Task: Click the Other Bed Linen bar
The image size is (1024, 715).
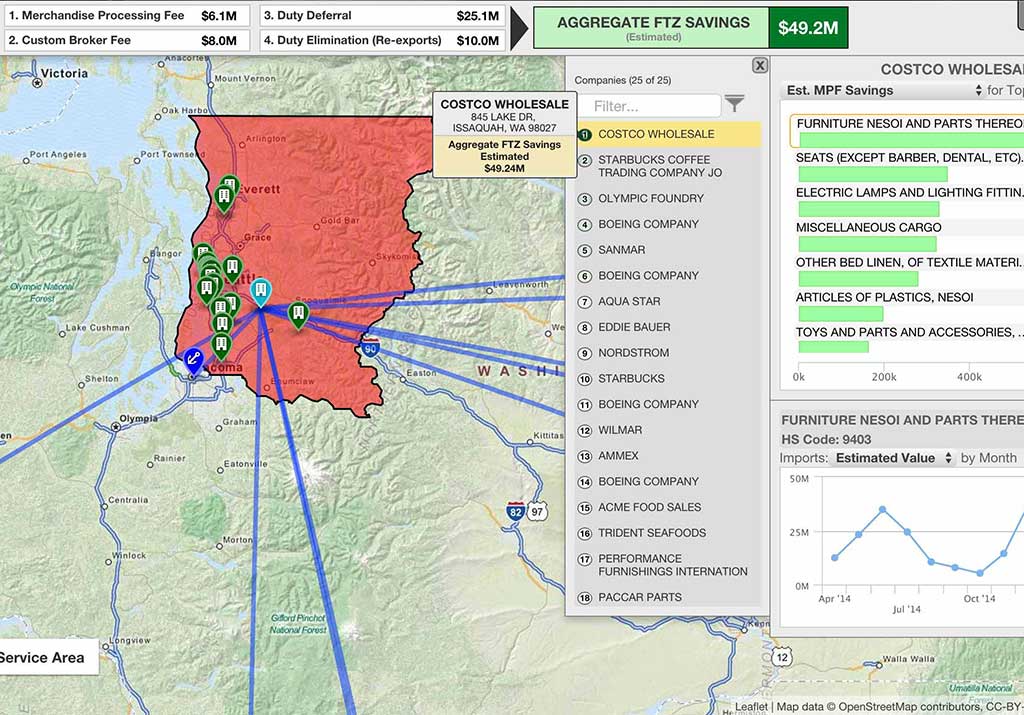Action: tap(859, 279)
